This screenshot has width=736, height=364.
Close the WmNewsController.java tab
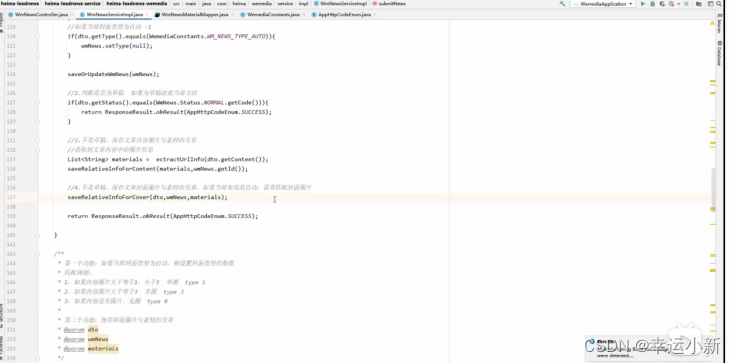(x=71, y=15)
